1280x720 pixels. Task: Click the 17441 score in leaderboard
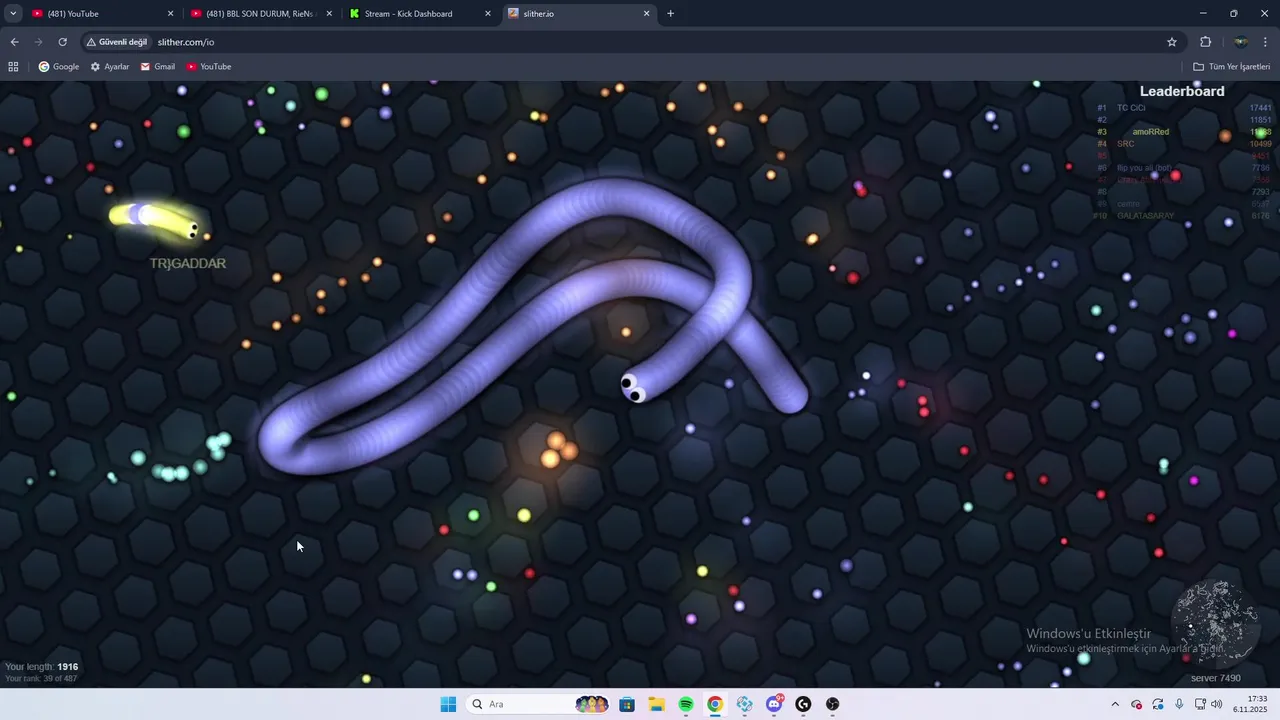(1260, 108)
